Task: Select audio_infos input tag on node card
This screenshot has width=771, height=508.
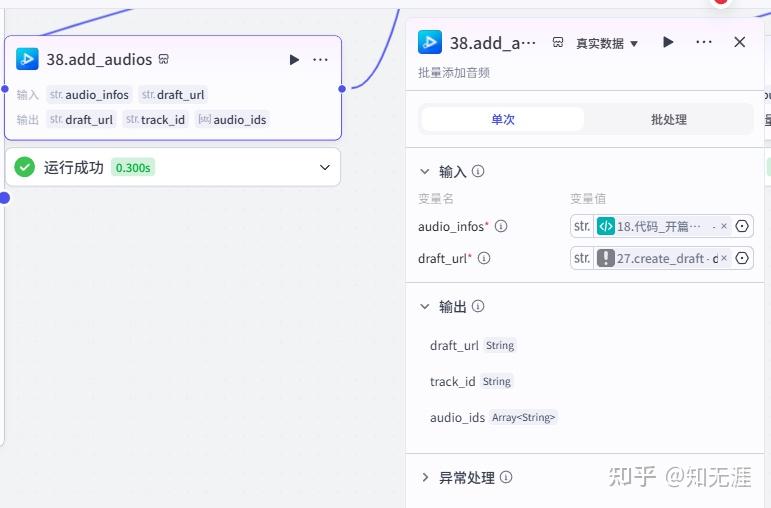Action: tap(89, 94)
